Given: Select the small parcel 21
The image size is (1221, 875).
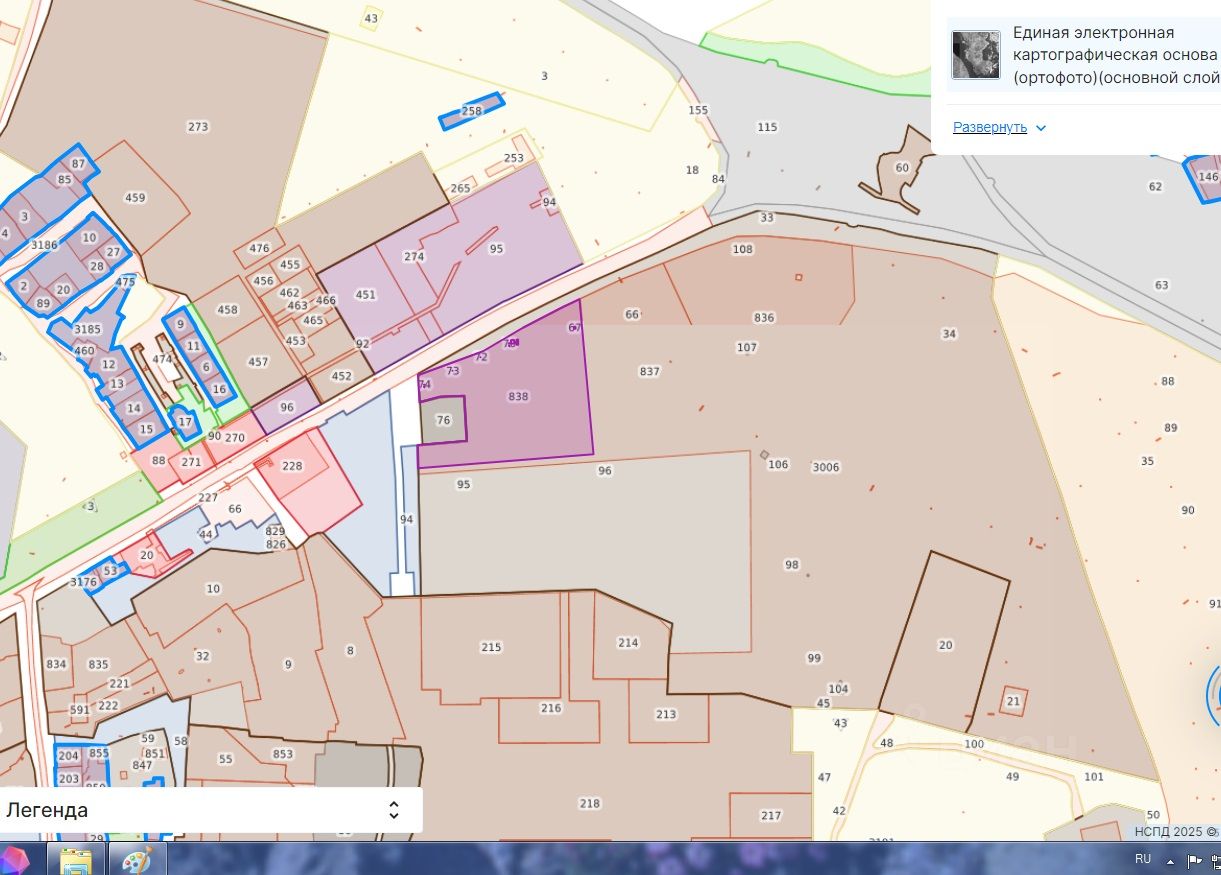Looking at the screenshot, I should point(1013,702).
